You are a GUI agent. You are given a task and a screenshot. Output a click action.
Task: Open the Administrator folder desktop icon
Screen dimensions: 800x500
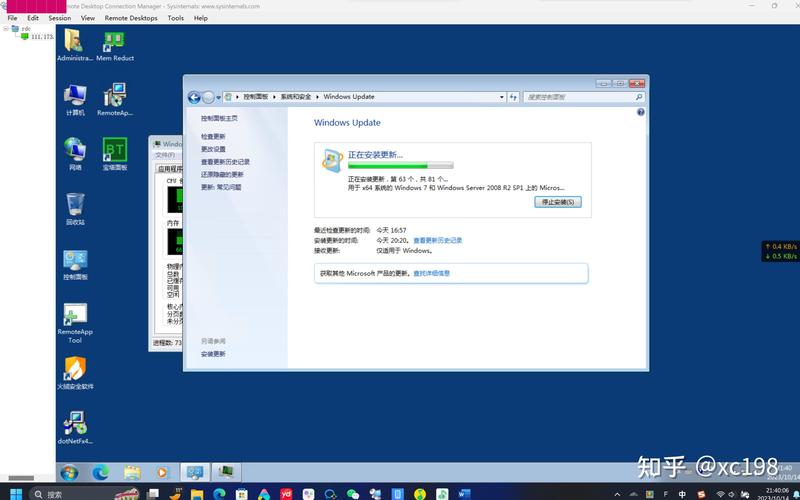click(x=74, y=45)
